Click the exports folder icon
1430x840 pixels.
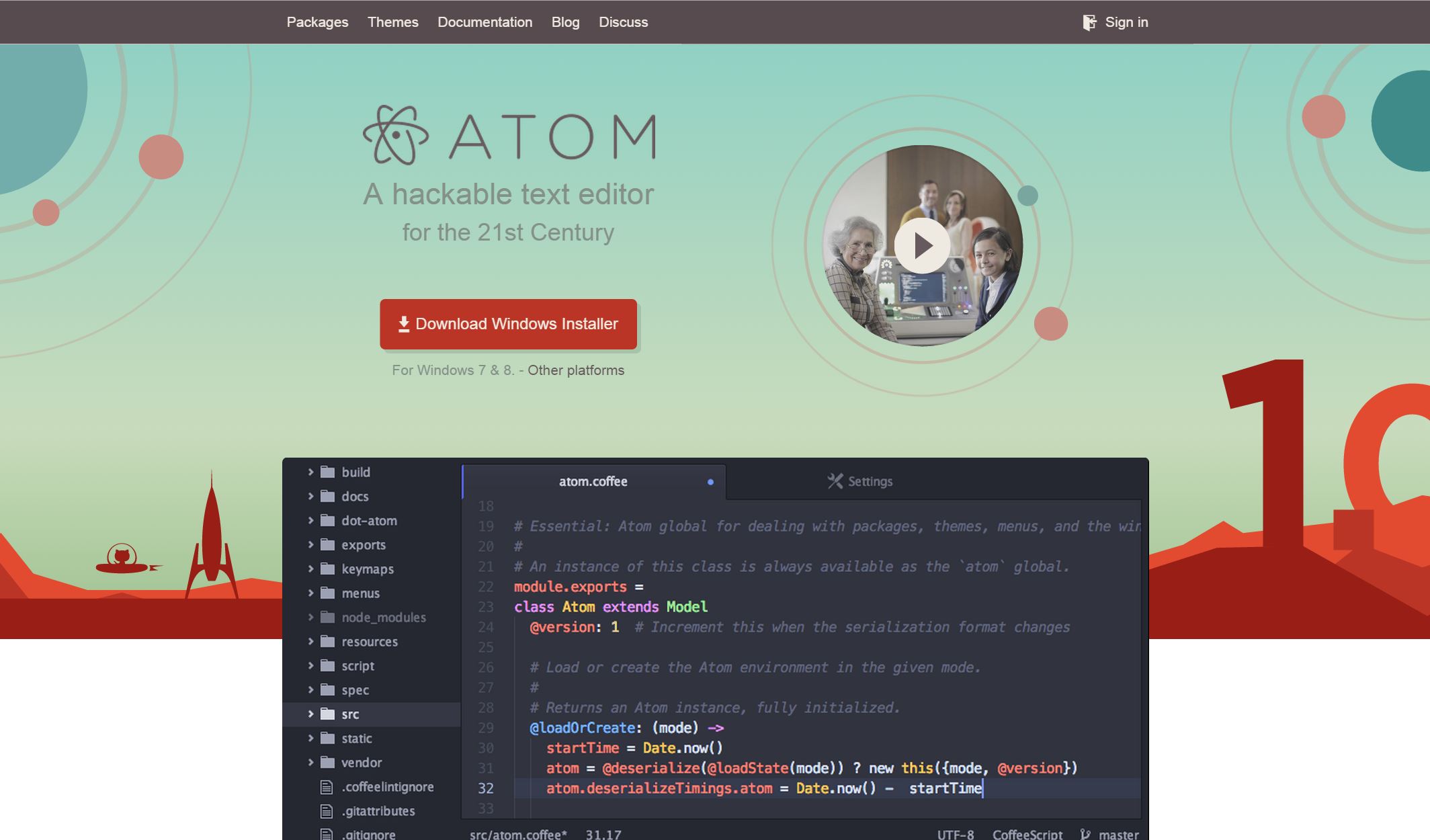click(327, 544)
